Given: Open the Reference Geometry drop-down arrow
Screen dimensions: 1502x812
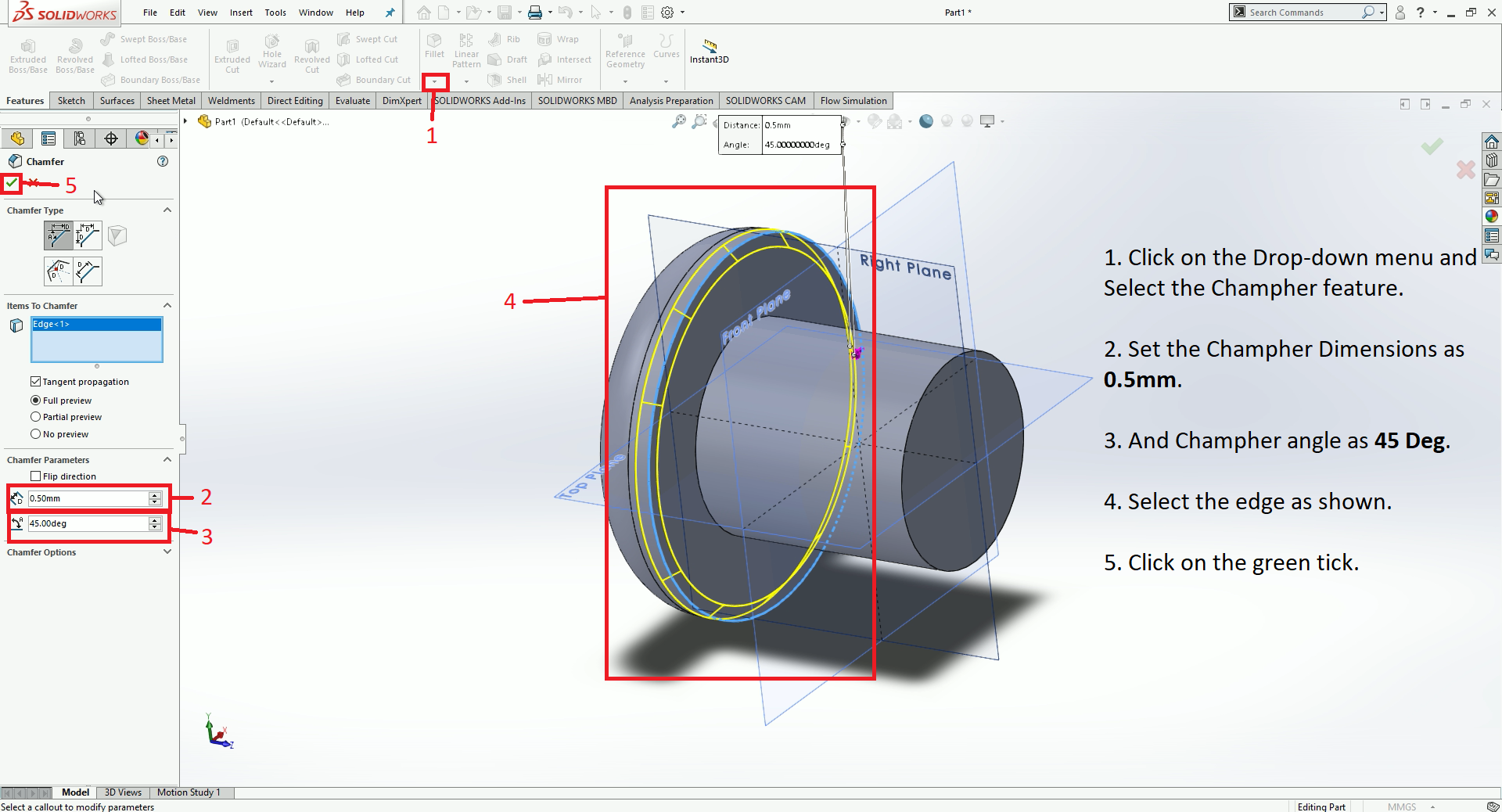Looking at the screenshot, I should pyautogui.click(x=625, y=81).
